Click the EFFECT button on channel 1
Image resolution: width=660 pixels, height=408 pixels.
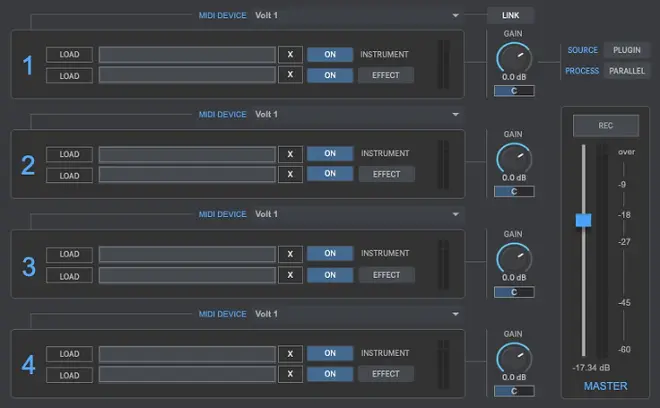click(386, 75)
